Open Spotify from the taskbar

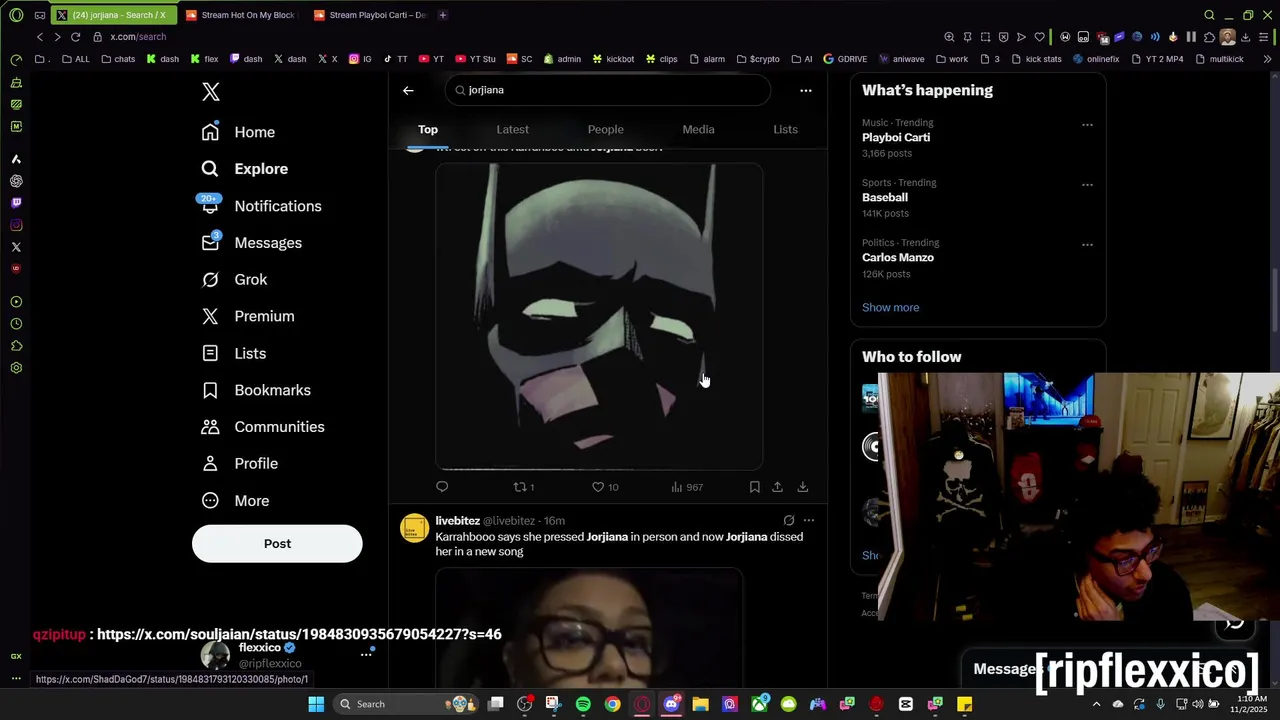point(583,704)
